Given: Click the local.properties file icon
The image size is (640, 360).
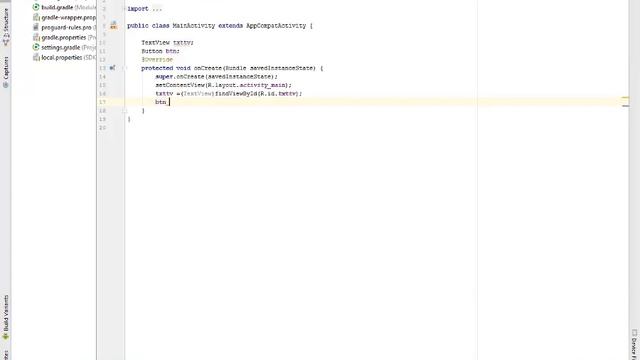Looking at the screenshot, I should 36,57.
